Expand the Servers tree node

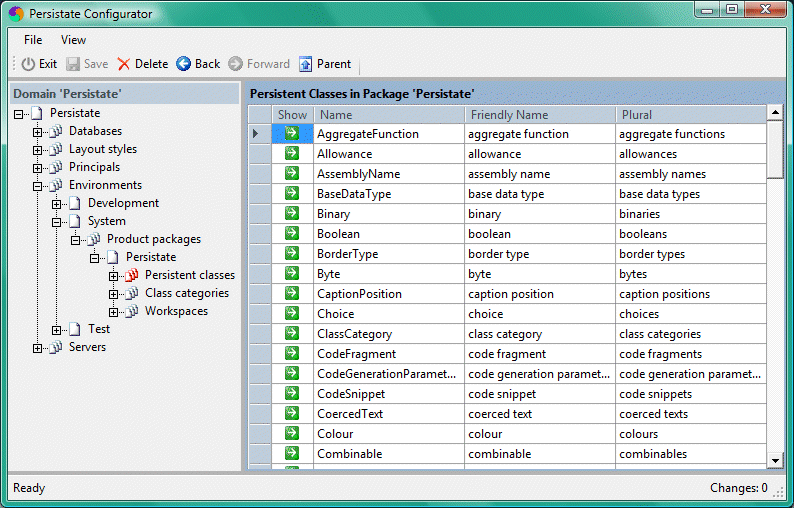click(x=37, y=348)
